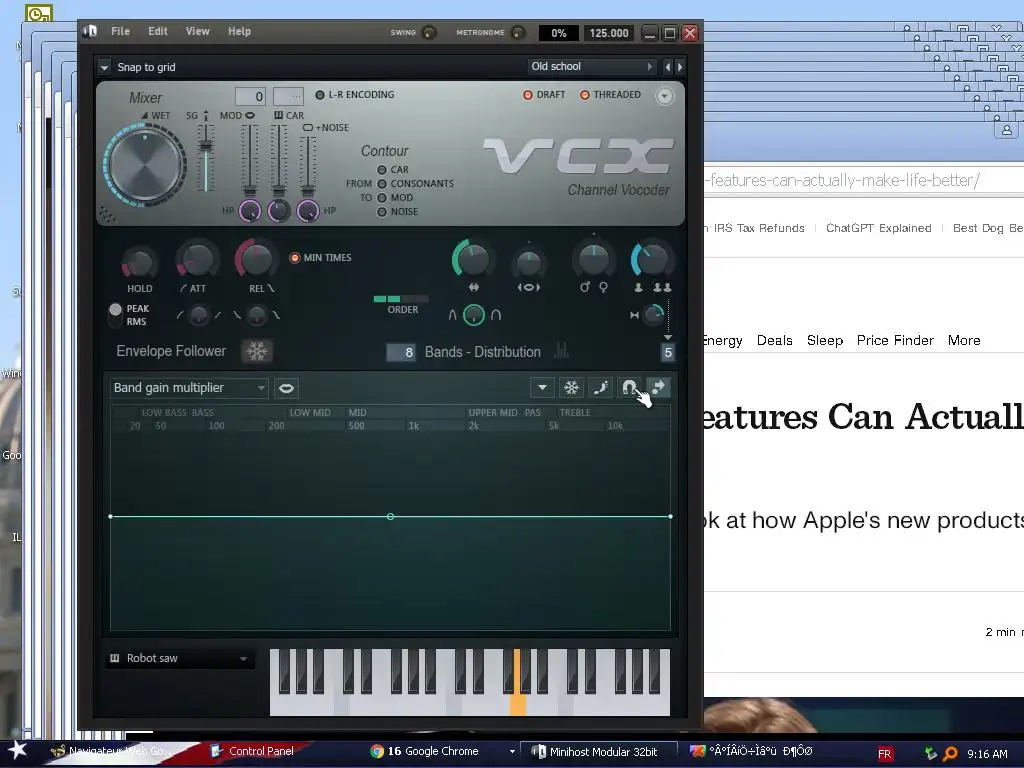Image resolution: width=1024 pixels, height=768 pixels.
Task: Click the Swing knob in title bar
Action: point(428,32)
